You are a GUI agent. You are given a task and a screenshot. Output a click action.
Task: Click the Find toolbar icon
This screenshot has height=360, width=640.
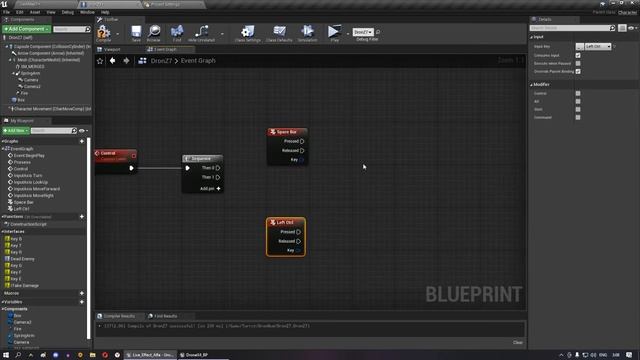point(177,32)
